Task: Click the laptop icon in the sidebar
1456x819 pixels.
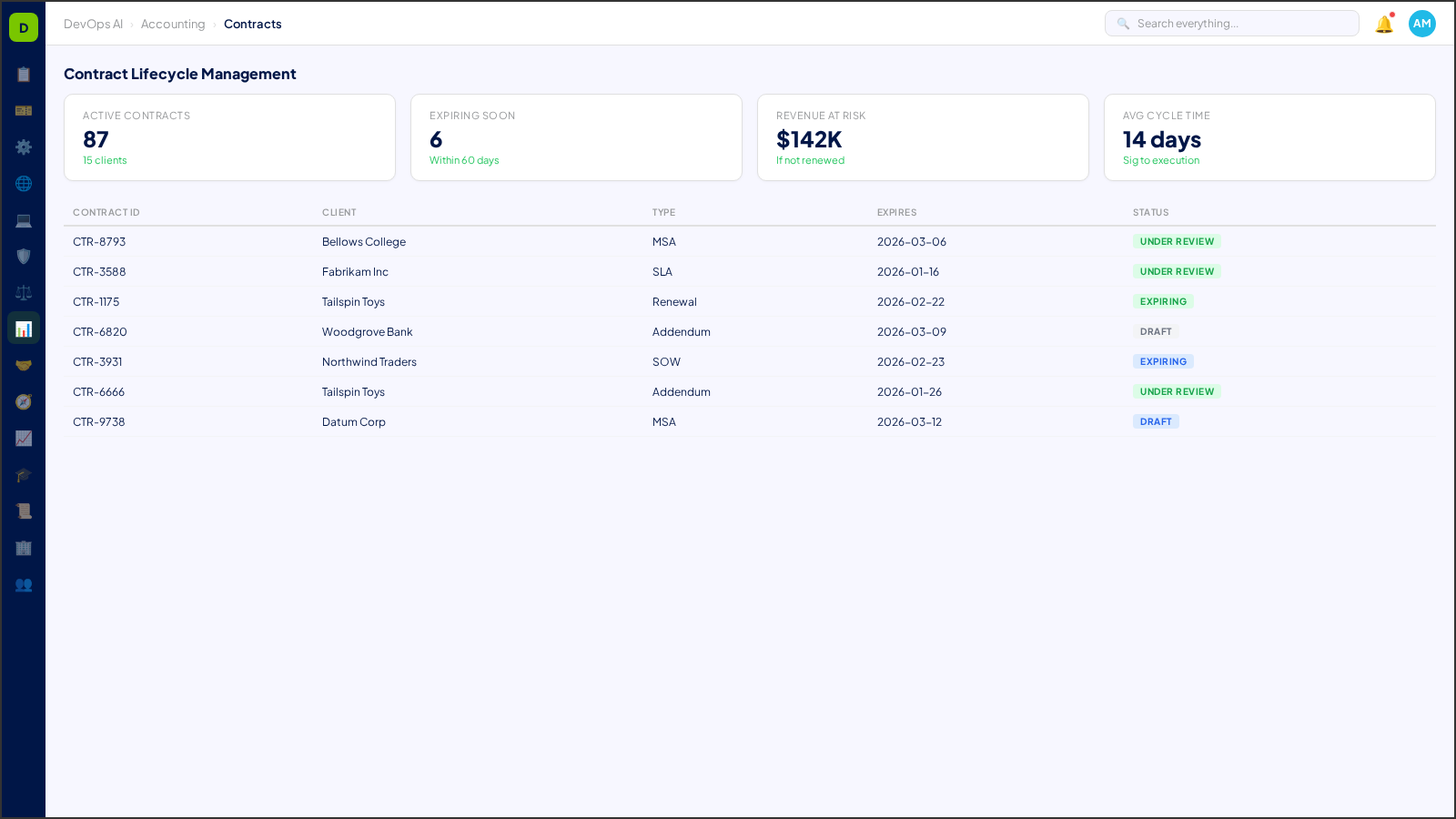Action: coord(24,220)
